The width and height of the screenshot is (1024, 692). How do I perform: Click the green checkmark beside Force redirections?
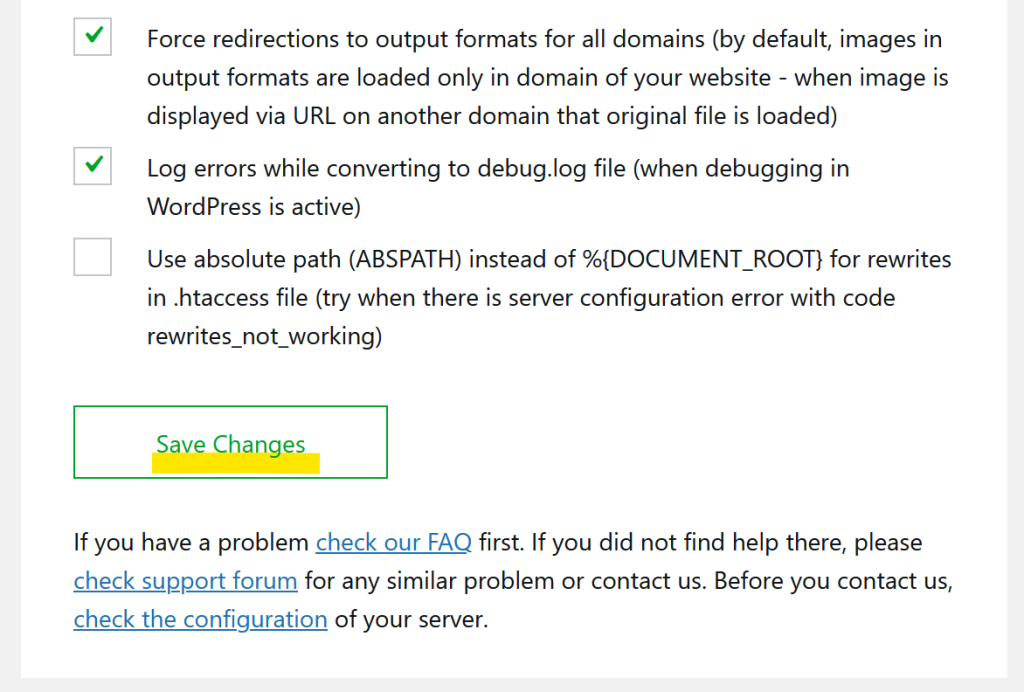tap(93, 36)
